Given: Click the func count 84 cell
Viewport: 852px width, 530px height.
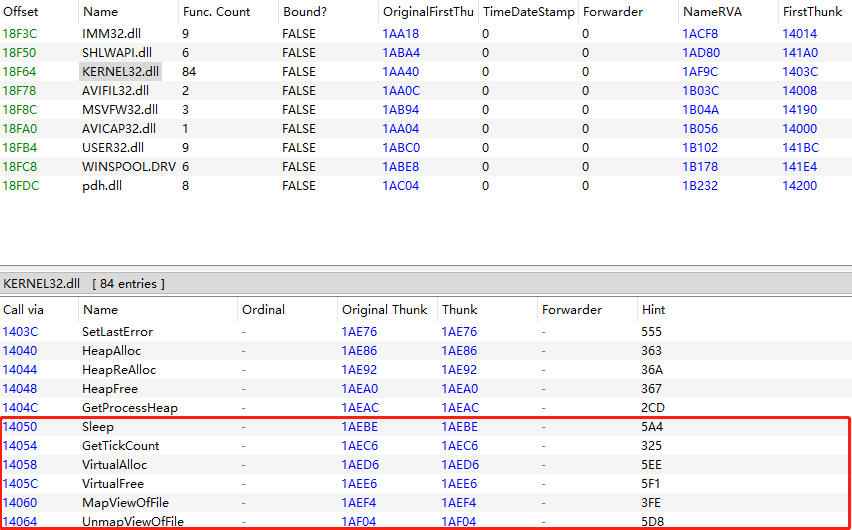Looking at the screenshot, I should (x=189, y=72).
